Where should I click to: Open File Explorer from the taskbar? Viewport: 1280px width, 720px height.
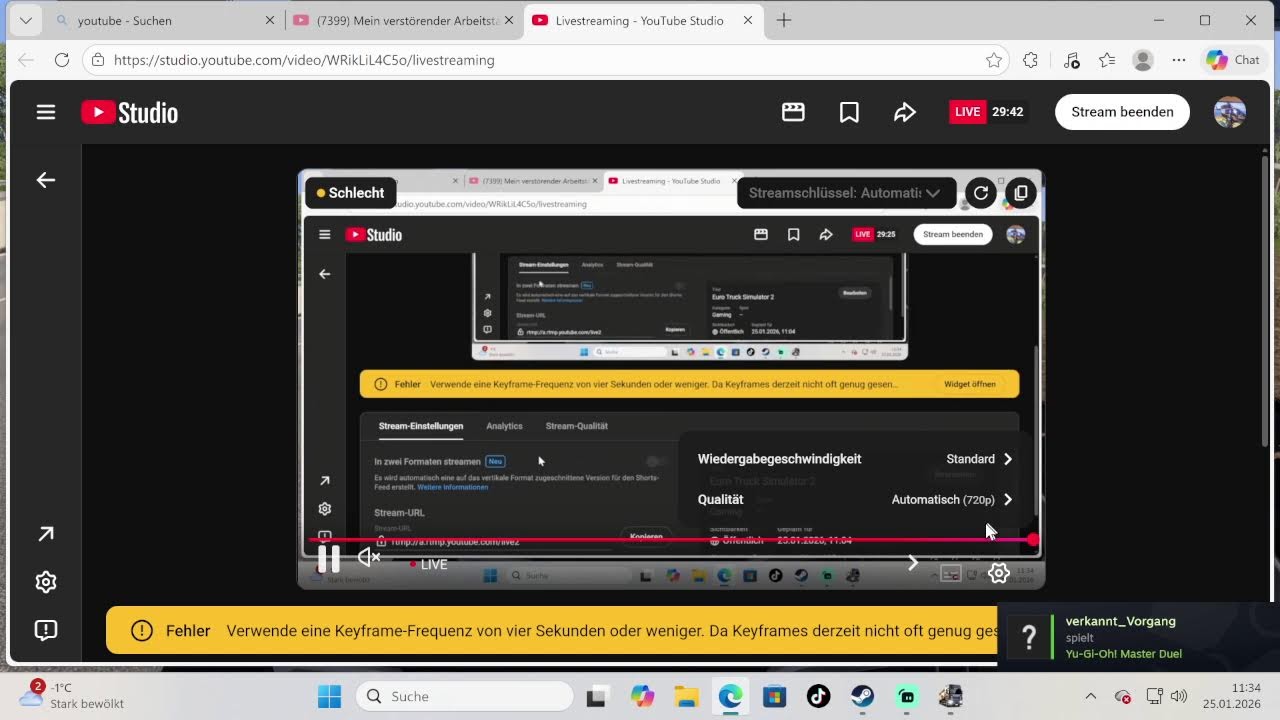point(685,696)
